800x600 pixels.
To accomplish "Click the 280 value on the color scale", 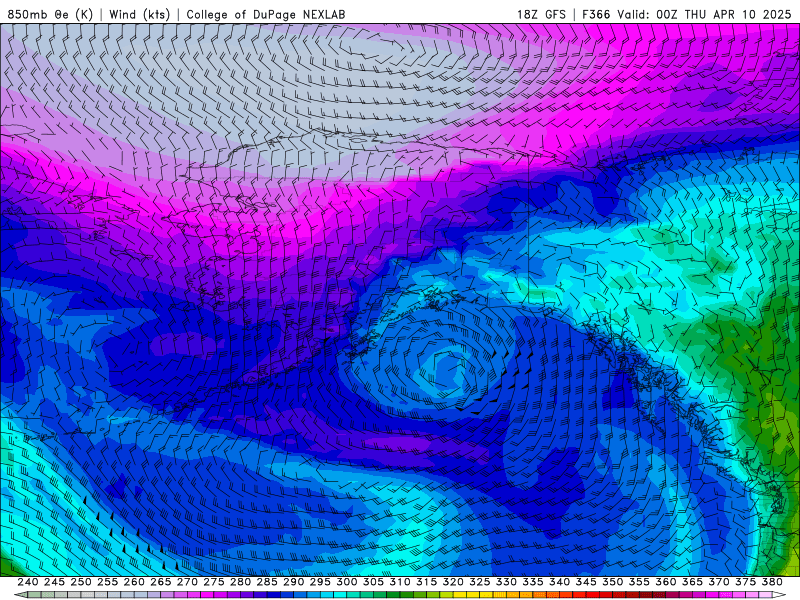I will click(x=240, y=582).
